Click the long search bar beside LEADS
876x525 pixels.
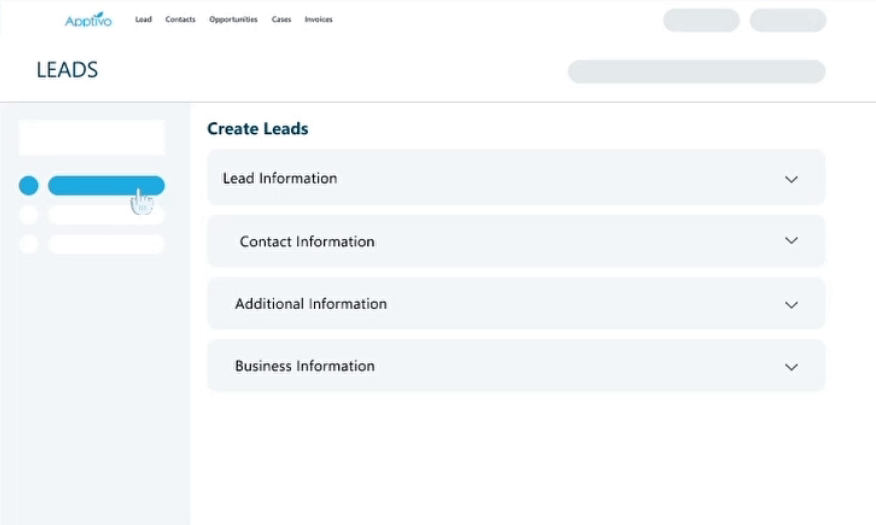click(x=696, y=72)
